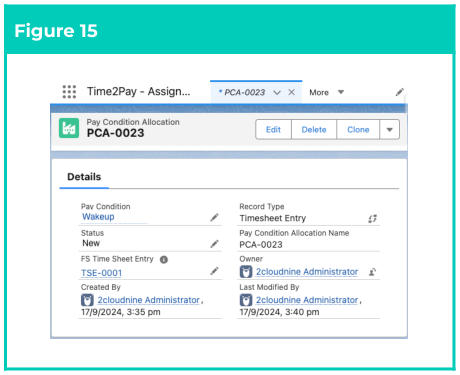Close the PCA-0023 tab
The image size is (460, 375).
click(x=291, y=92)
